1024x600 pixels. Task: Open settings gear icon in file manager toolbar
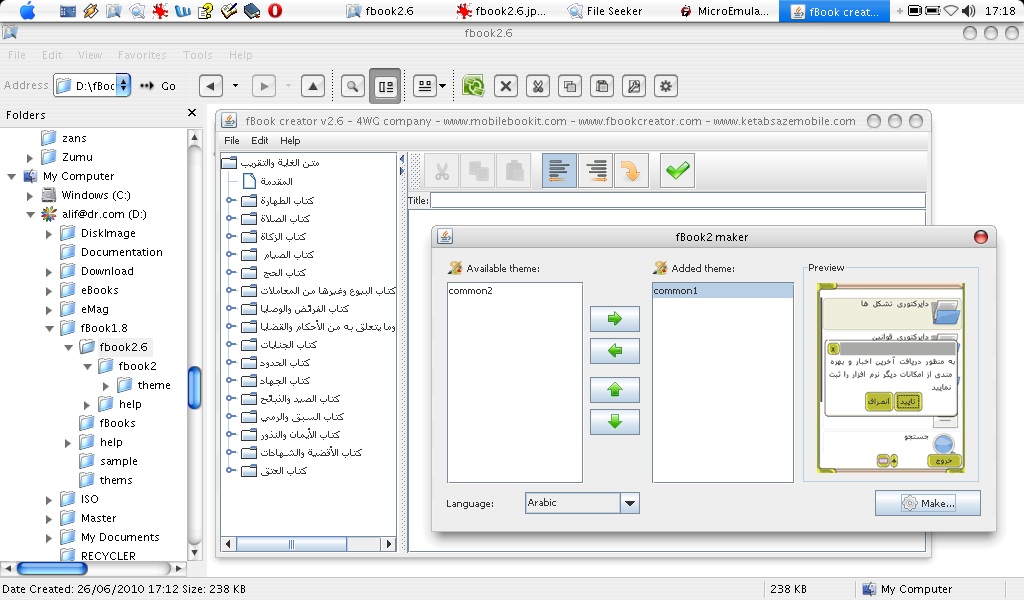tap(665, 86)
